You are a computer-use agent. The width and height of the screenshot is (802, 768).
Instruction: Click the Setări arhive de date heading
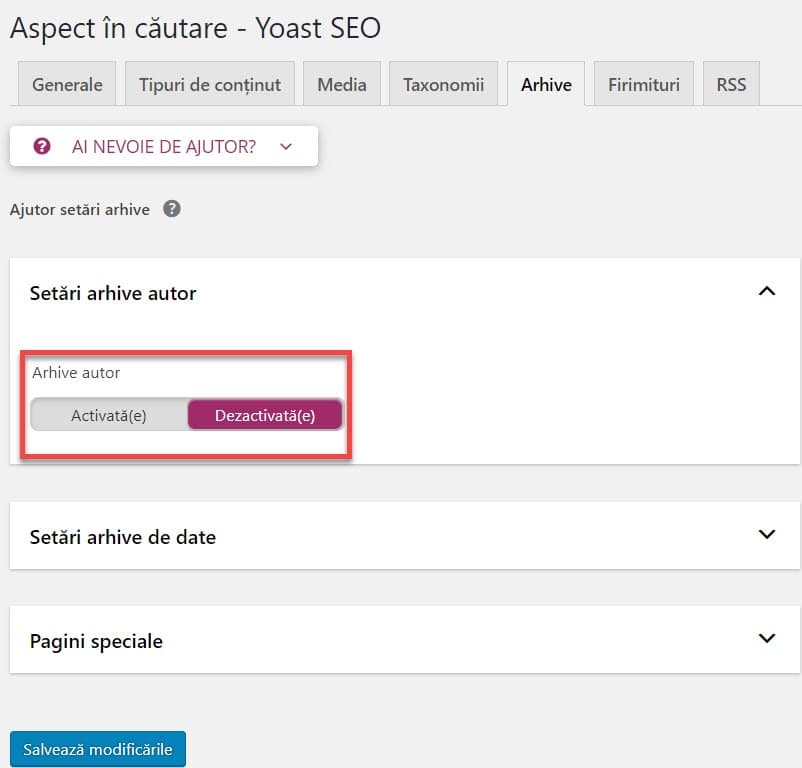coord(123,537)
